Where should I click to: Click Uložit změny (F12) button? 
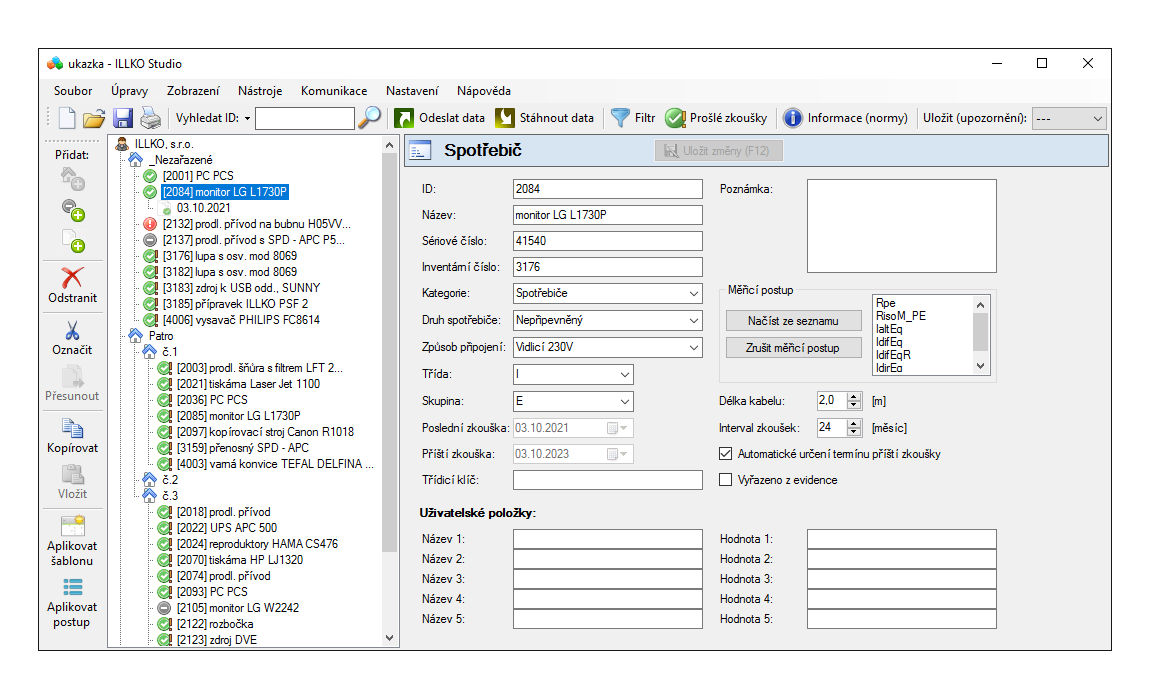(718, 150)
